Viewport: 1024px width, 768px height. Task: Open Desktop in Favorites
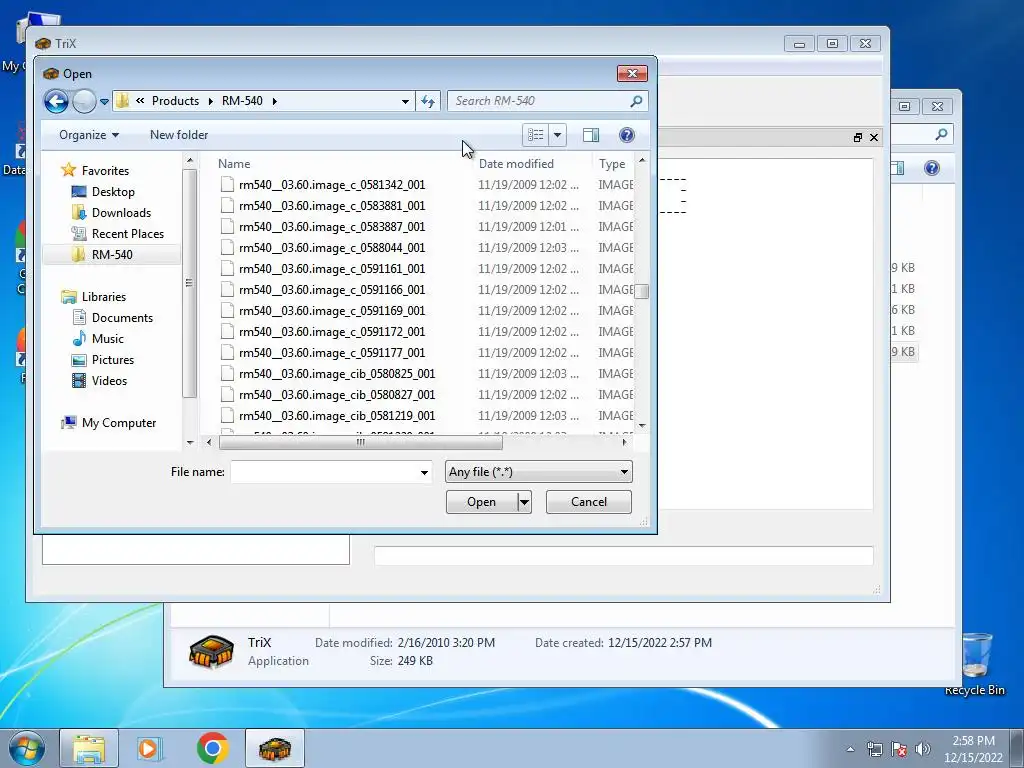113,192
